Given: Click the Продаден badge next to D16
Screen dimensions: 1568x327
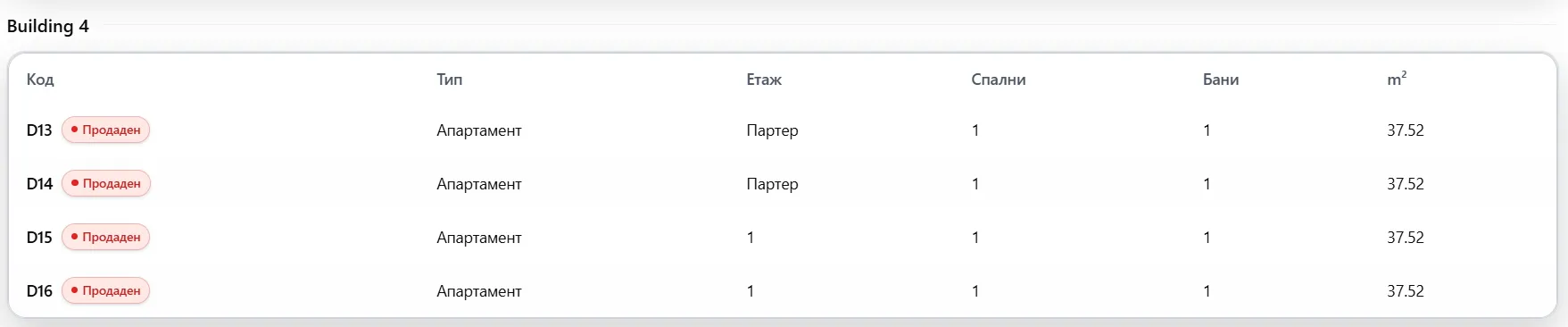Looking at the screenshot, I should coord(105,291).
